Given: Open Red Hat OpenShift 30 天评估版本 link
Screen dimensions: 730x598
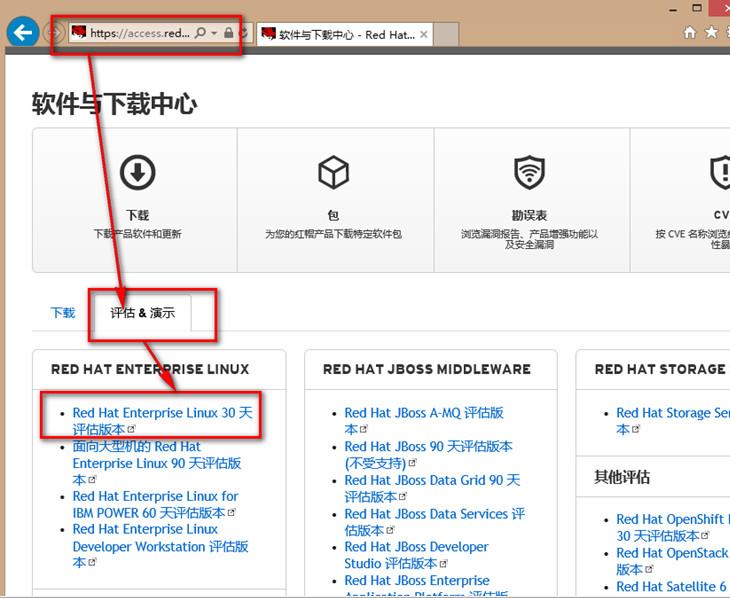Looking at the screenshot, I should click(x=673, y=528).
